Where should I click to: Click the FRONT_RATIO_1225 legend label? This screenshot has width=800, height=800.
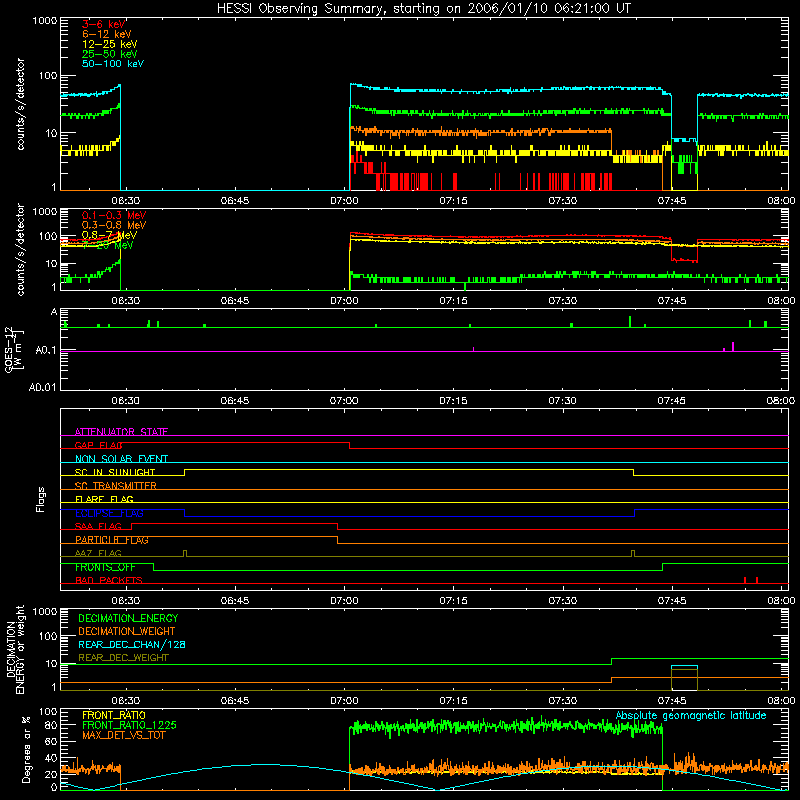[x=129, y=725]
